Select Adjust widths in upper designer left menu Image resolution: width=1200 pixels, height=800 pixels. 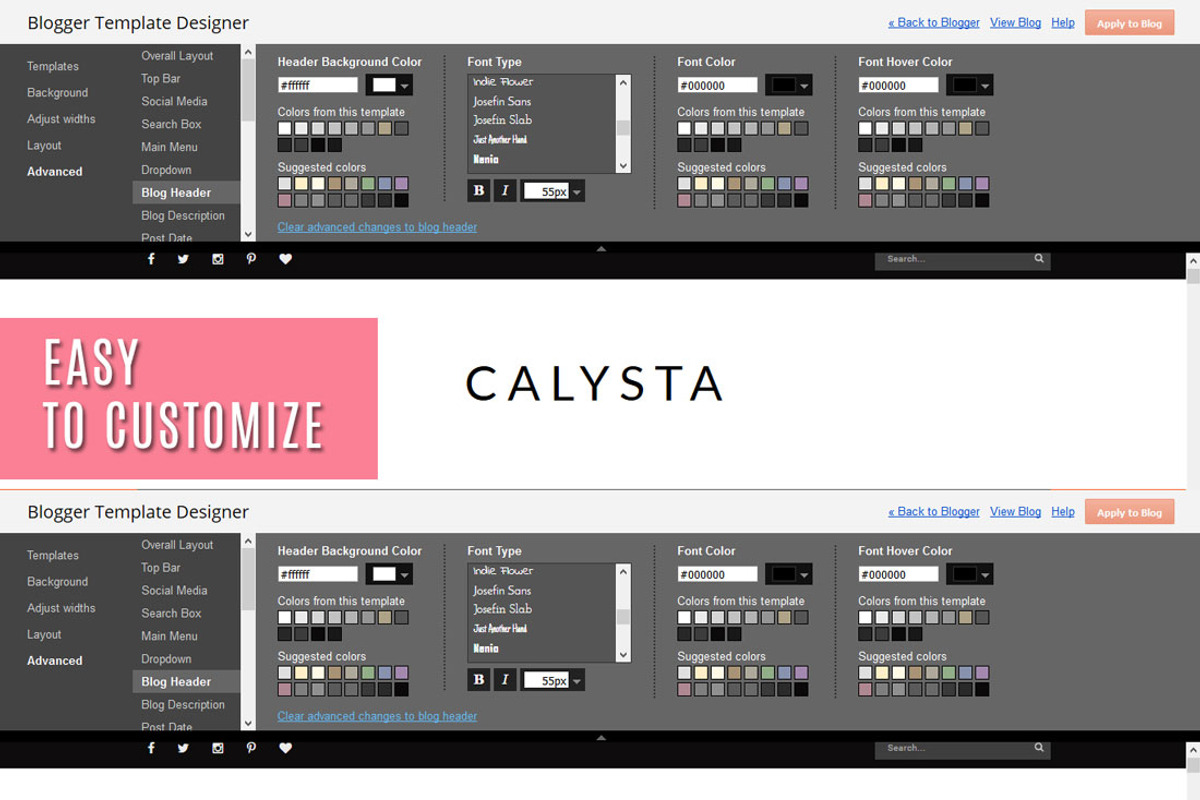coord(61,119)
